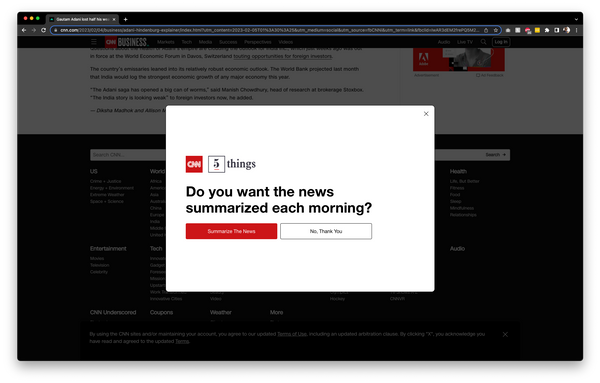
Task: Open the CNN hamburger menu
Action: pyautogui.click(x=94, y=42)
